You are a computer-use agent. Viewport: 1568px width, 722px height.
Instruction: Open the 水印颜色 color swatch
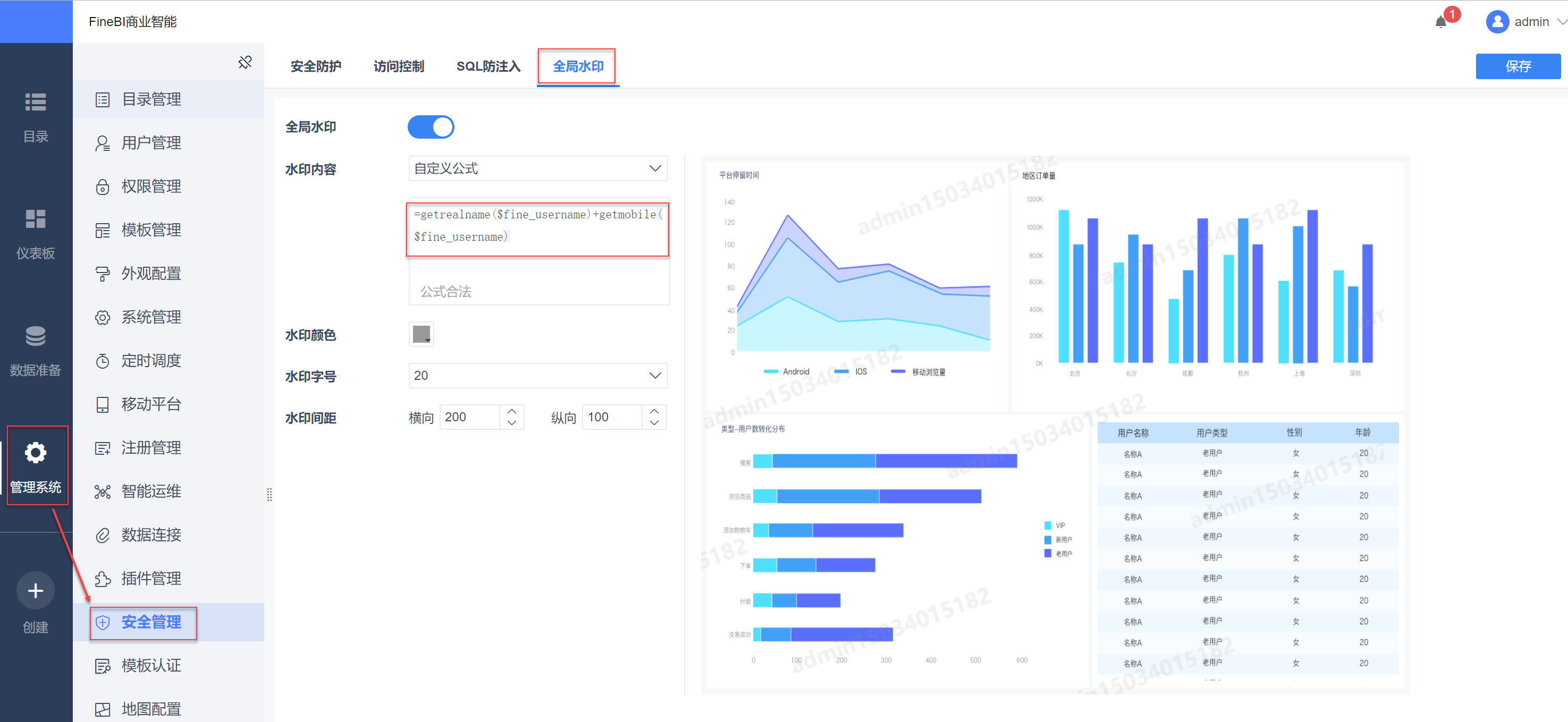[421, 334]
